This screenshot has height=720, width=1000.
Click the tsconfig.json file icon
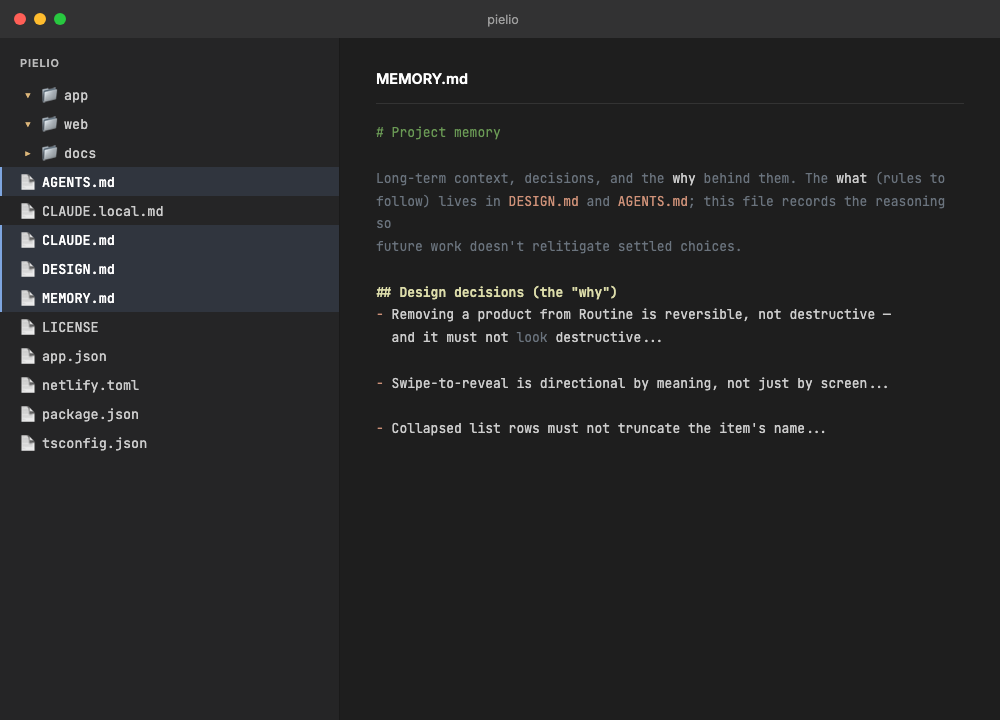point(27,443)
